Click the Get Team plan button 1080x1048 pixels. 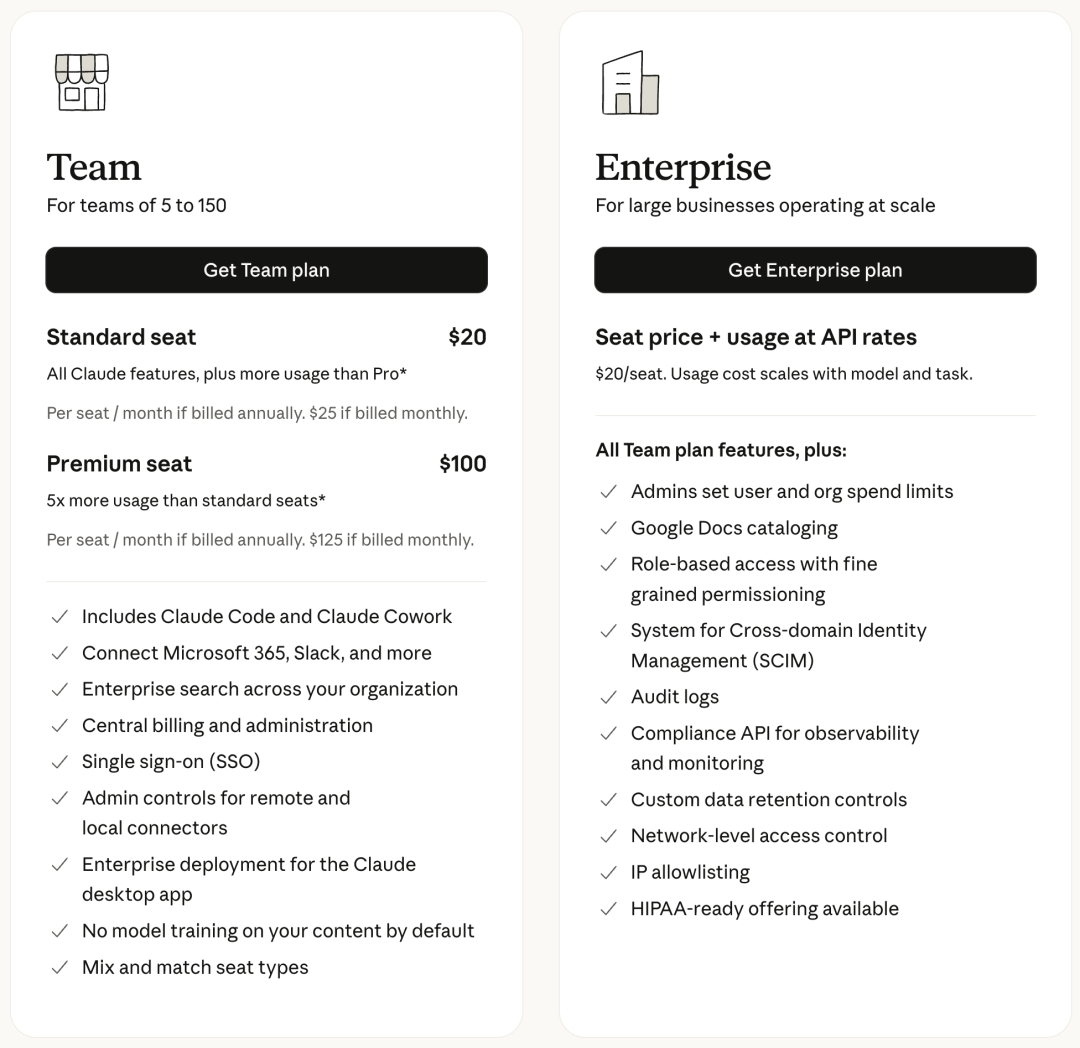pyautogui.click(x=267, y=270)
